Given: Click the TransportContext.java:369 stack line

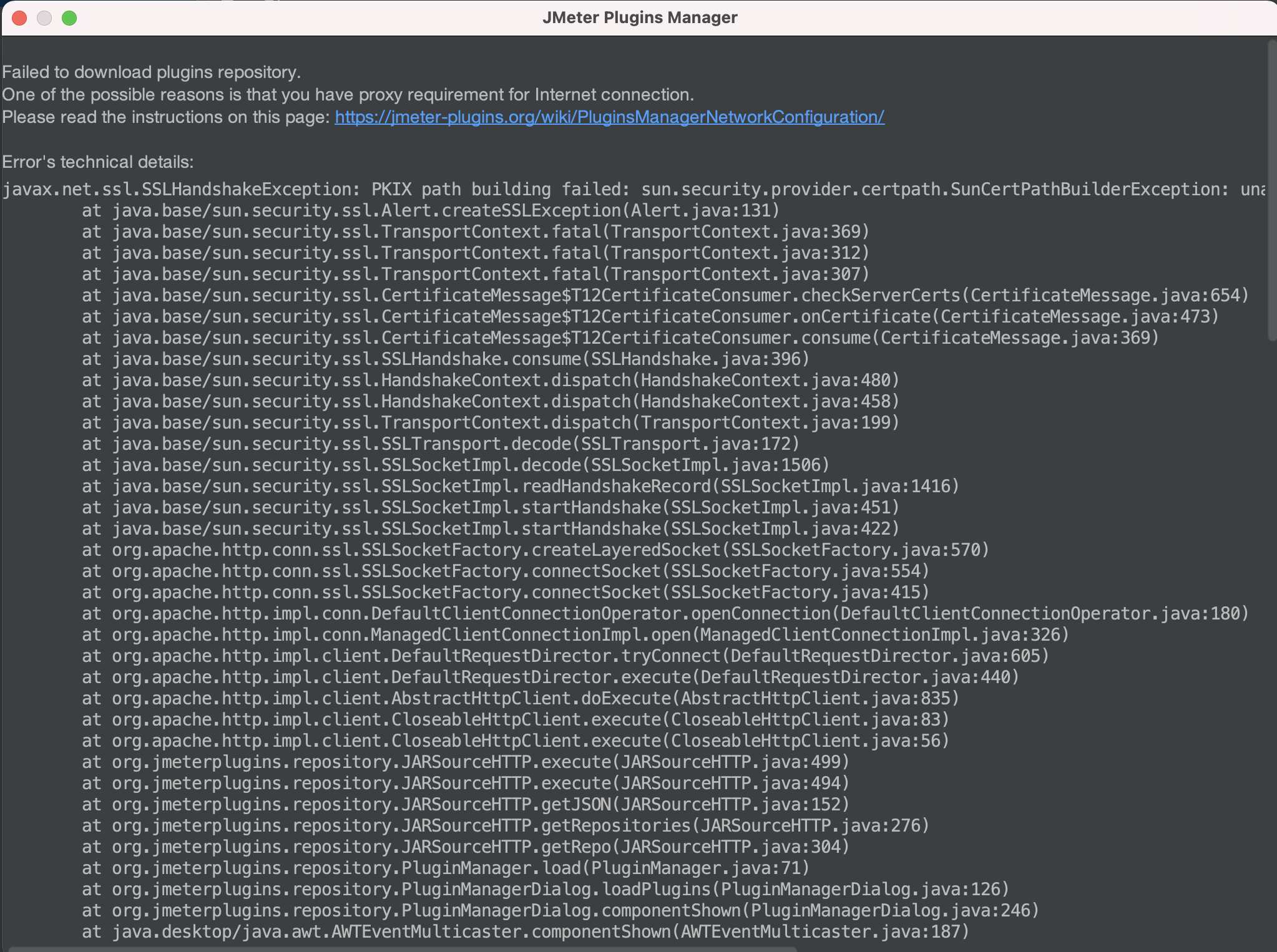Looking at the screenshot, I should pos(476,231).
